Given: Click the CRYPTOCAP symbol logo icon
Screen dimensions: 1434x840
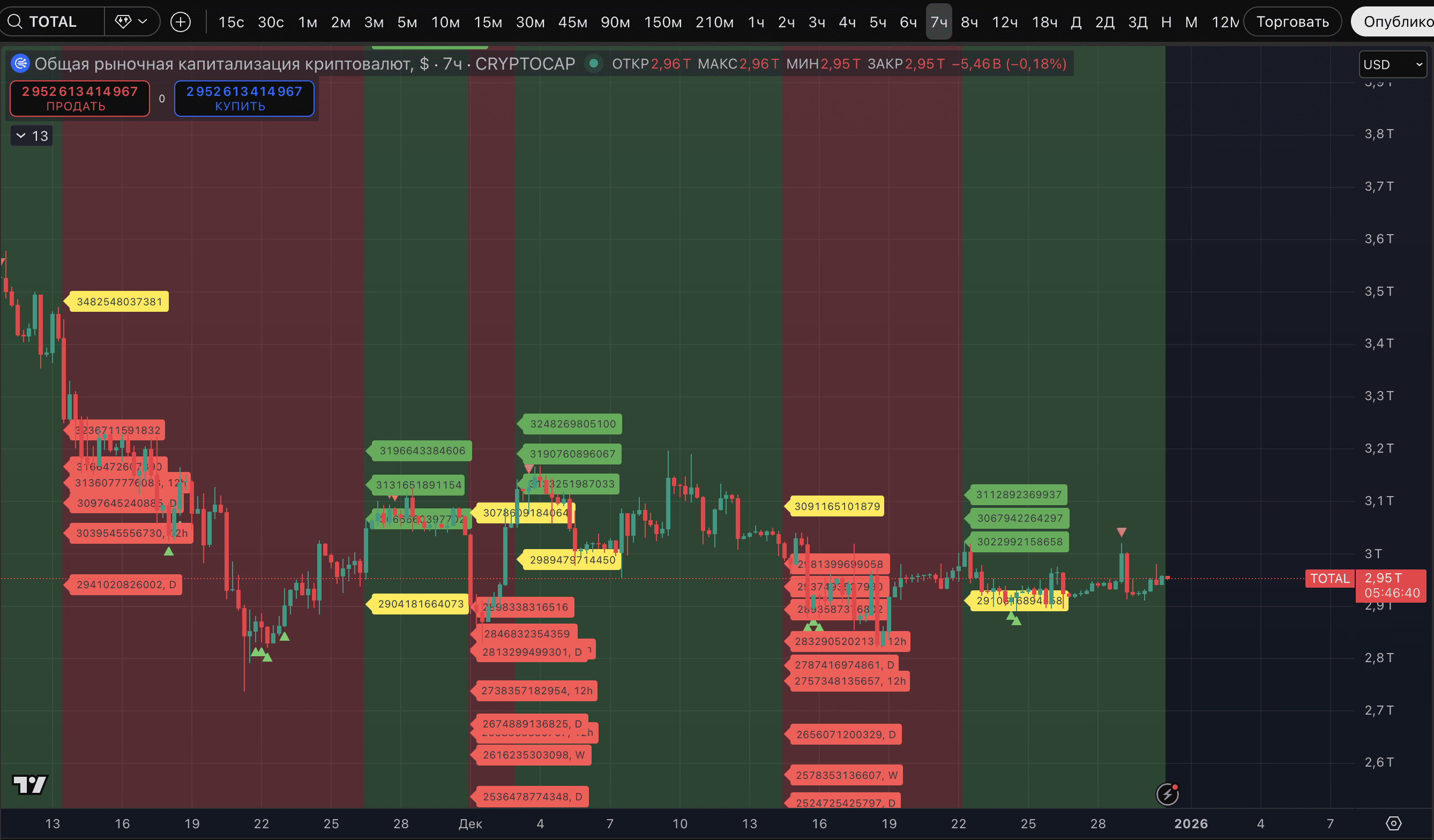Looking at the screenshot, I should pyautogui.click(x=20, y=64).
